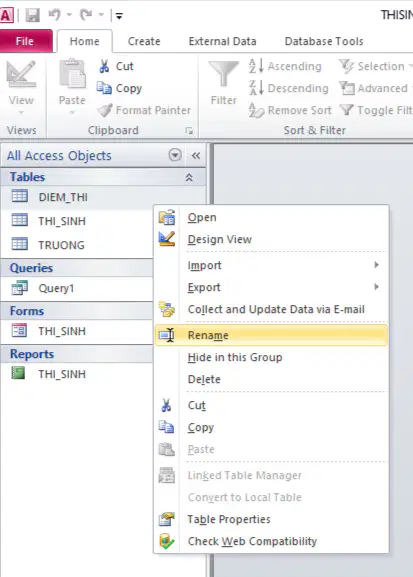Viewport: 413px width, 577px height.
Task: Expand the Export submenu arrow
Action: click(376, 287)
